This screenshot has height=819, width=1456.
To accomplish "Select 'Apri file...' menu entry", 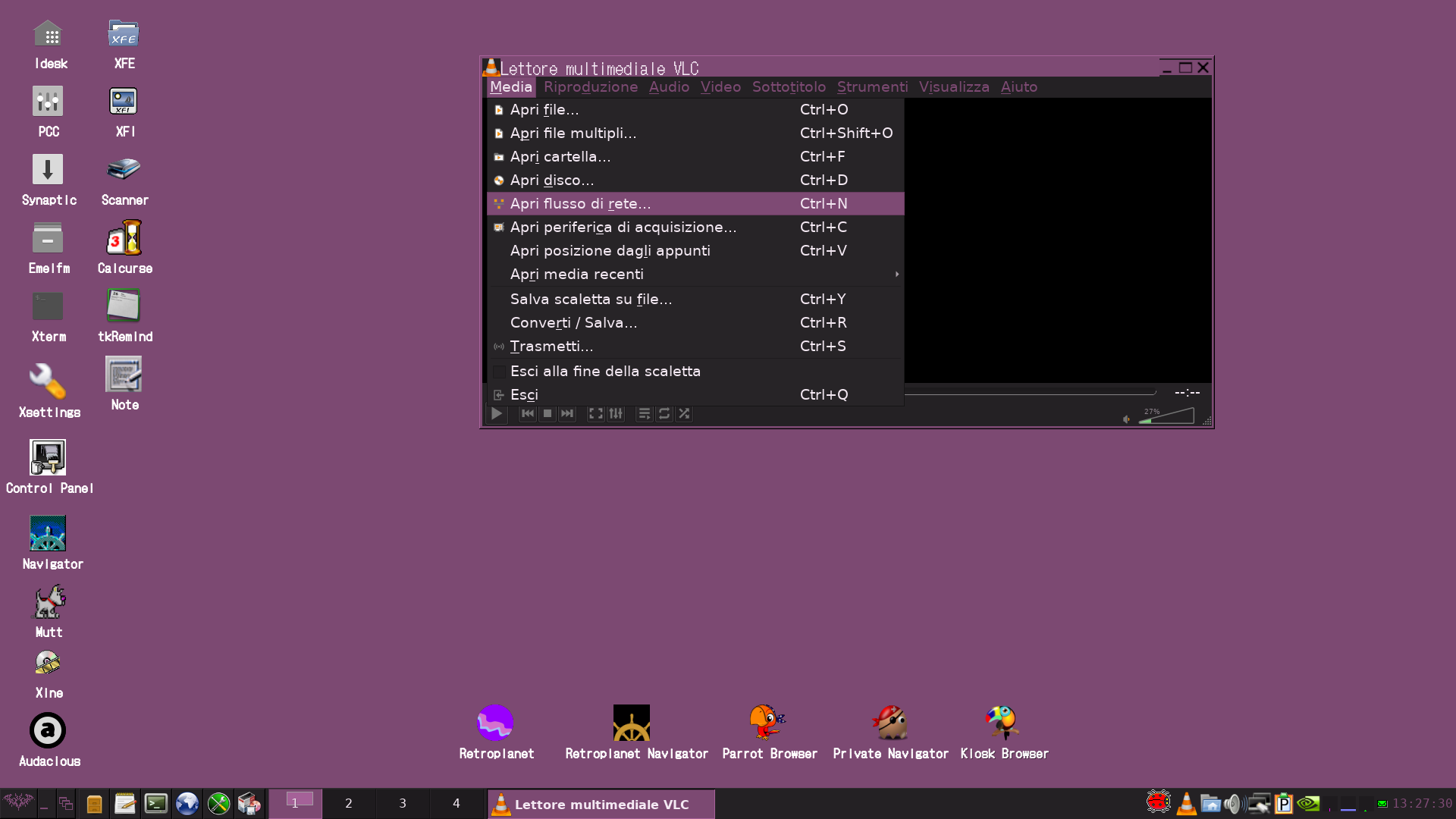I will (695, 110).
